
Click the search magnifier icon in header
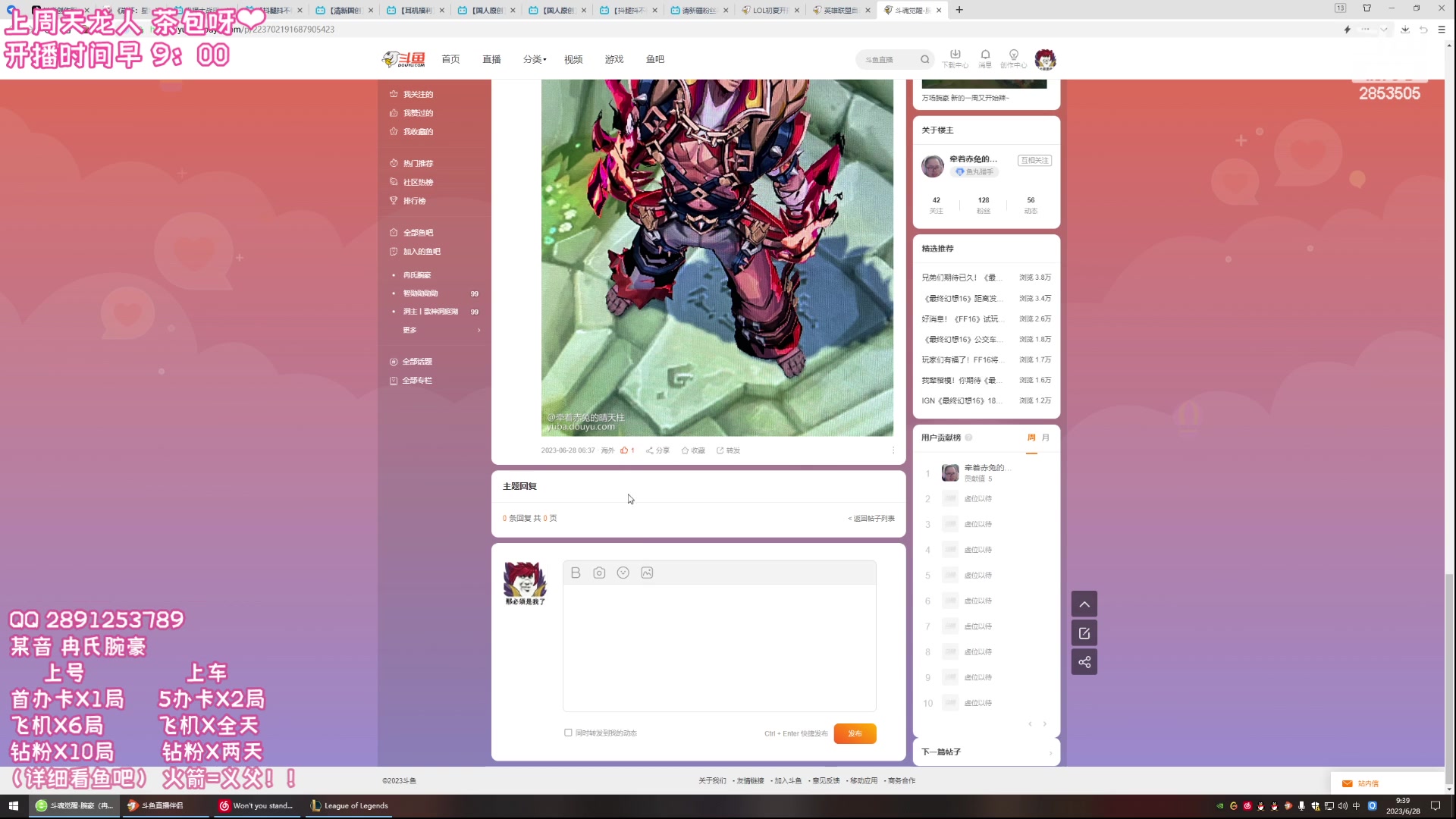924,59
